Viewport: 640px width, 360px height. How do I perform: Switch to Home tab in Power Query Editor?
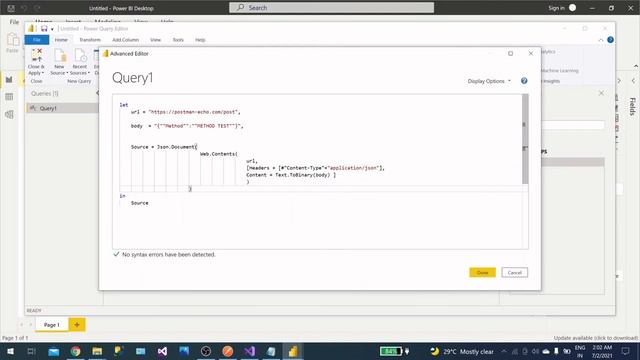[61, 40]
